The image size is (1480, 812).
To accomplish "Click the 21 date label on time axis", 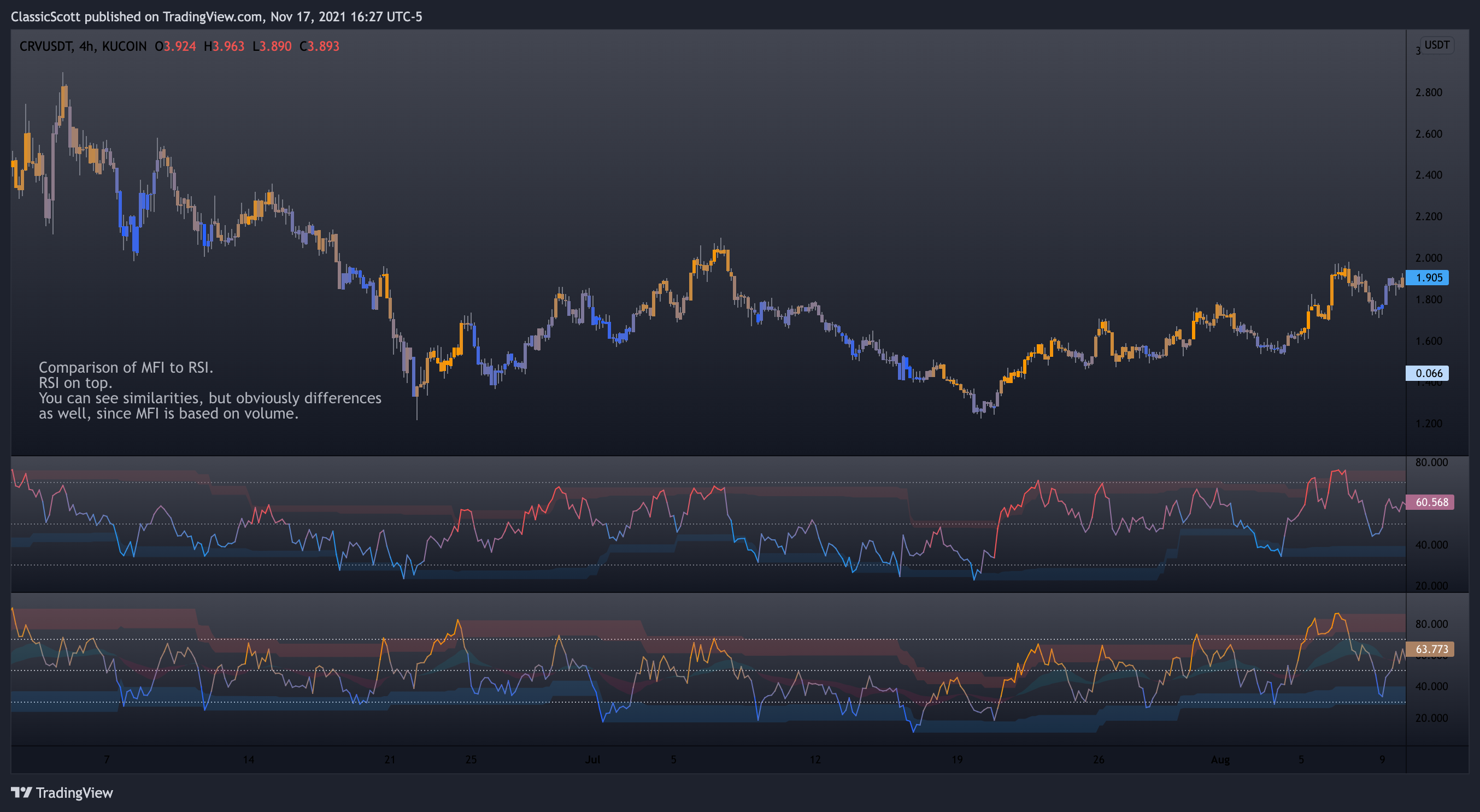I will point(390,759).
